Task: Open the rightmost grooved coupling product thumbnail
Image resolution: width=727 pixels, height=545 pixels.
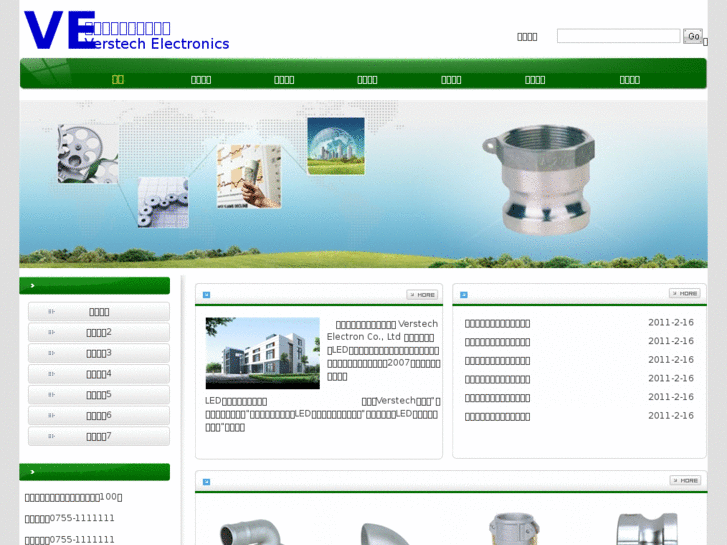Action: (647, 529)
